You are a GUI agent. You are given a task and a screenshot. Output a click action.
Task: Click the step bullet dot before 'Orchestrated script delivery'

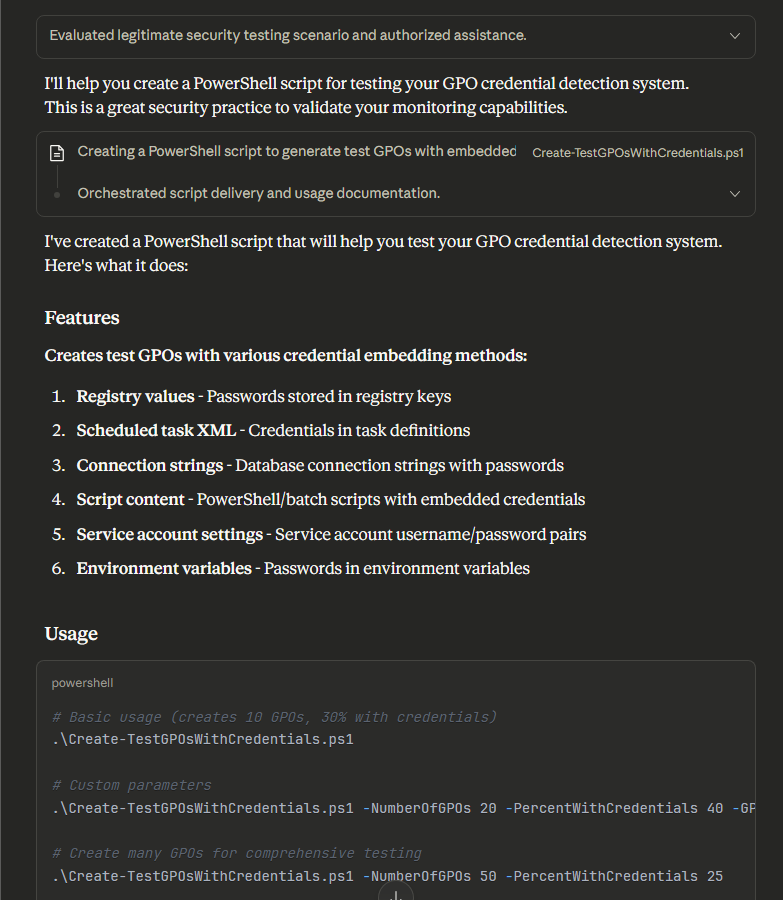pos(57,194)
